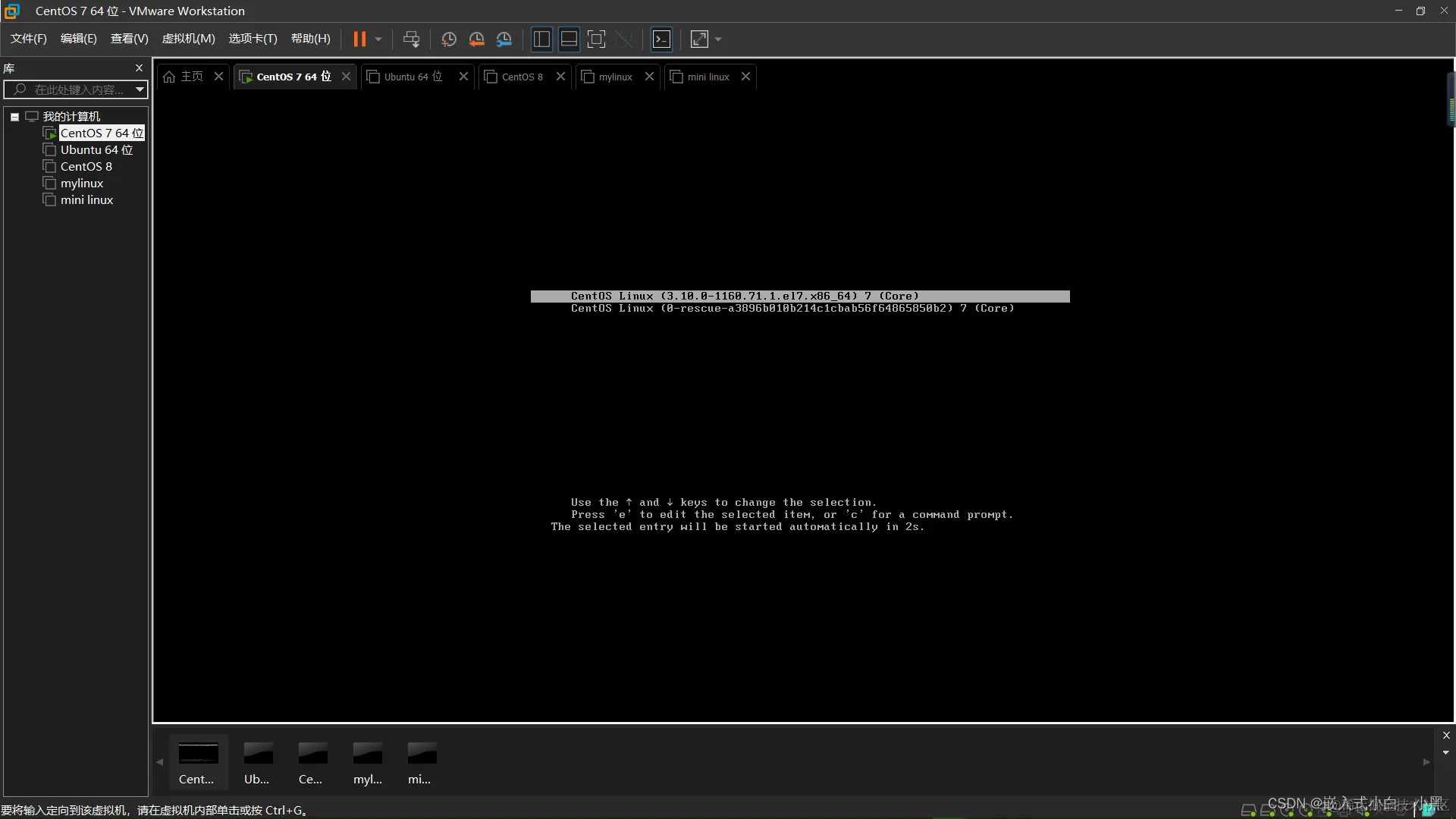Open the 虚拟机(M) menu
1456x819 pixels.
pyautogui.click(x=189, y=39)
